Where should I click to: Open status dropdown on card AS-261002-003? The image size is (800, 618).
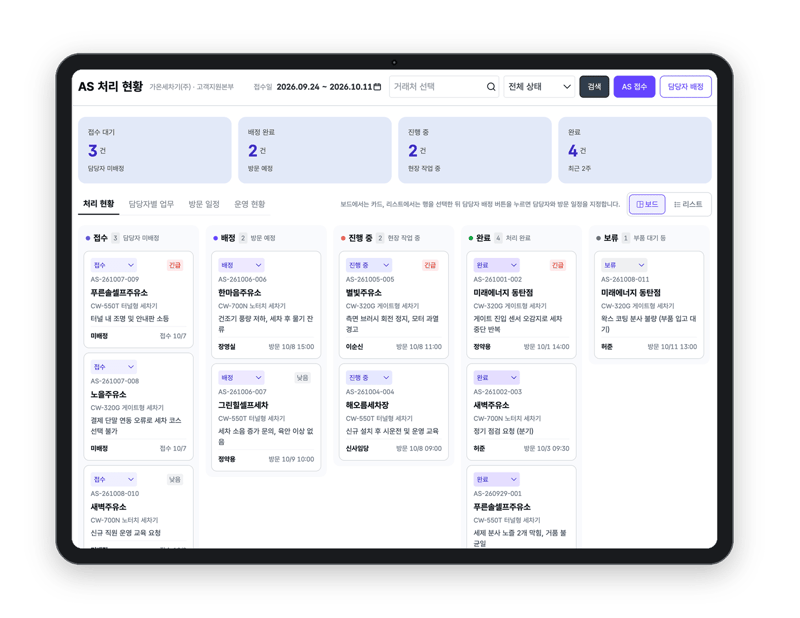click(496, 377)
